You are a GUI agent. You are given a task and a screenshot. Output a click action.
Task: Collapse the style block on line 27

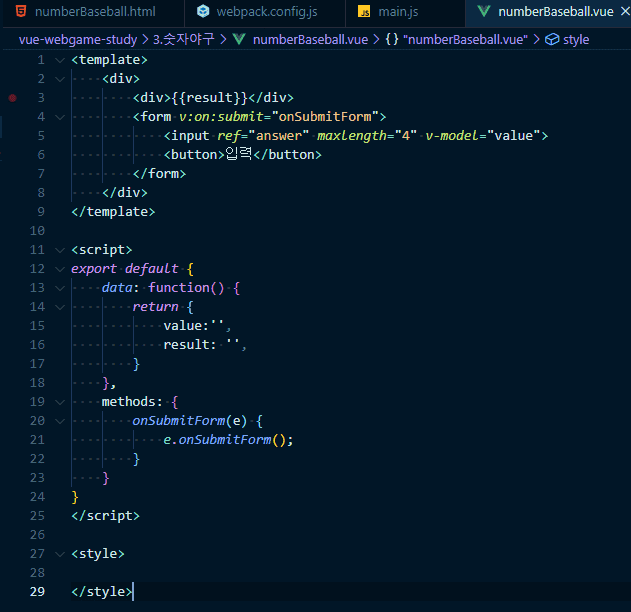click(x=60, y=554)
